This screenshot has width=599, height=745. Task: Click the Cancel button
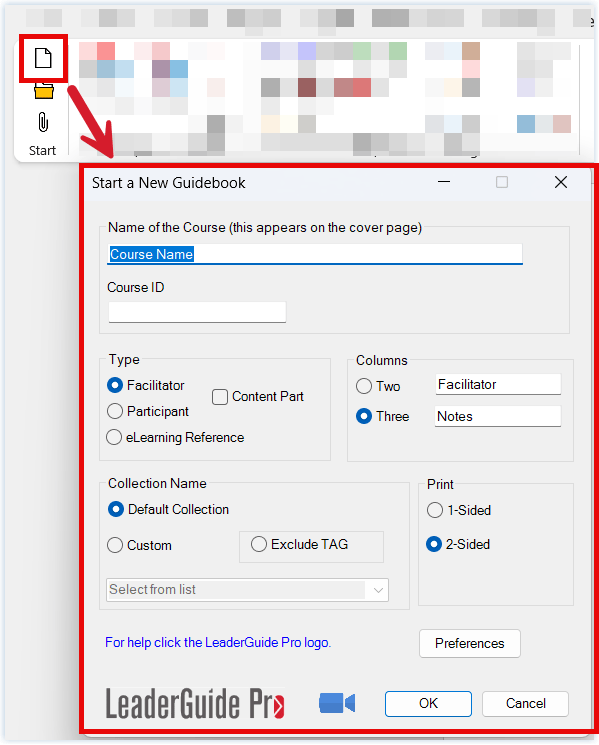[525, 703]
